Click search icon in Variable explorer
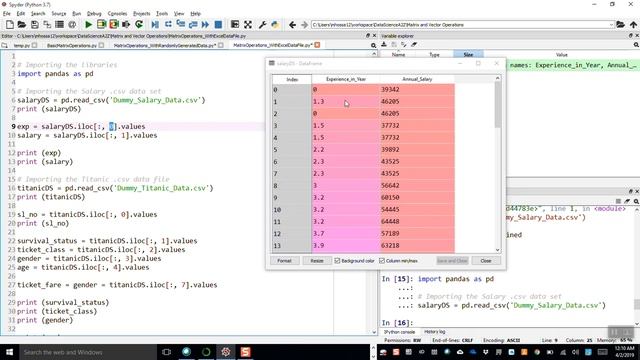The height and width of the screenshot is (360, 640). pos(636,45)
